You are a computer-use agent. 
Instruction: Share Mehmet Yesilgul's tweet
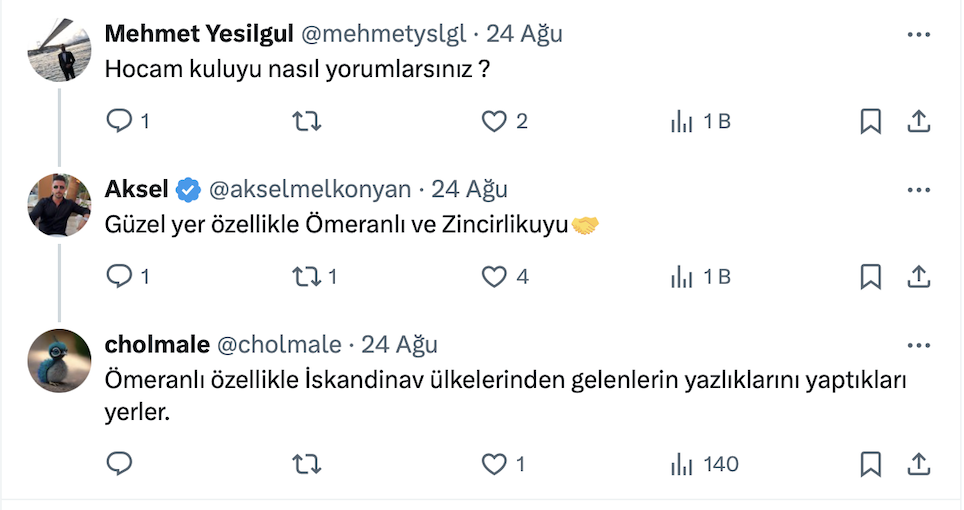[x=918, y=122]
